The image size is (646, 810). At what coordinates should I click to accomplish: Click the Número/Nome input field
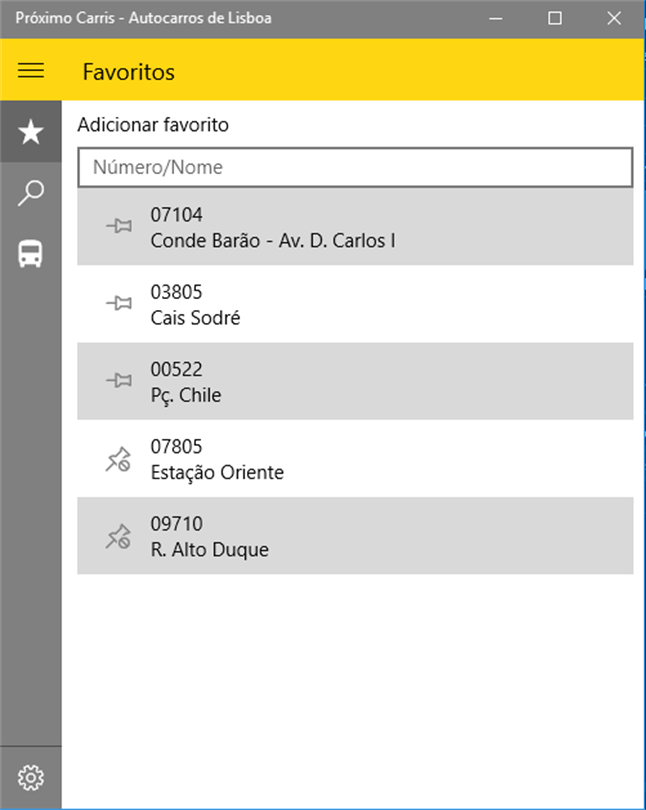coord(355,167)
